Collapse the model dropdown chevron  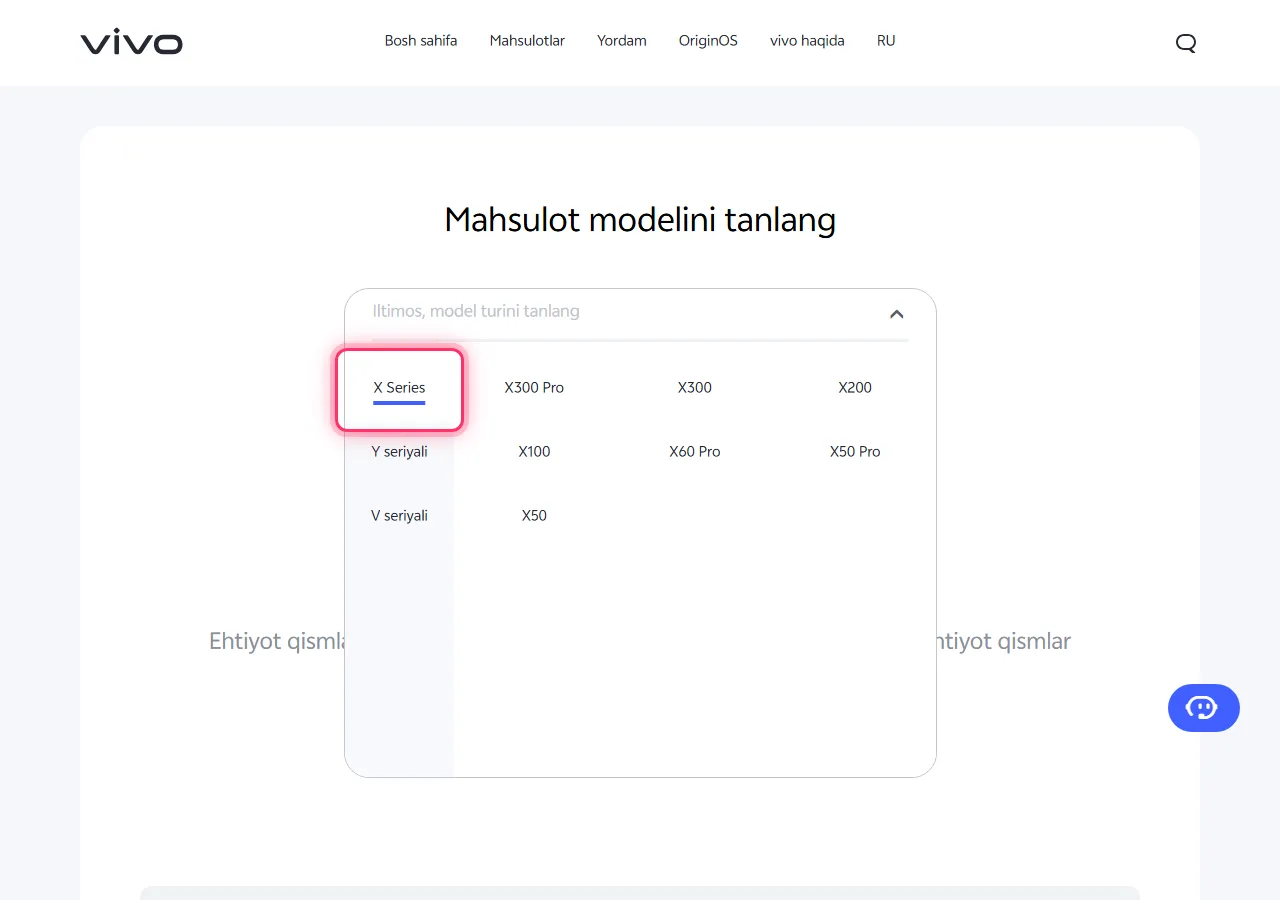[x=897, y=314]
